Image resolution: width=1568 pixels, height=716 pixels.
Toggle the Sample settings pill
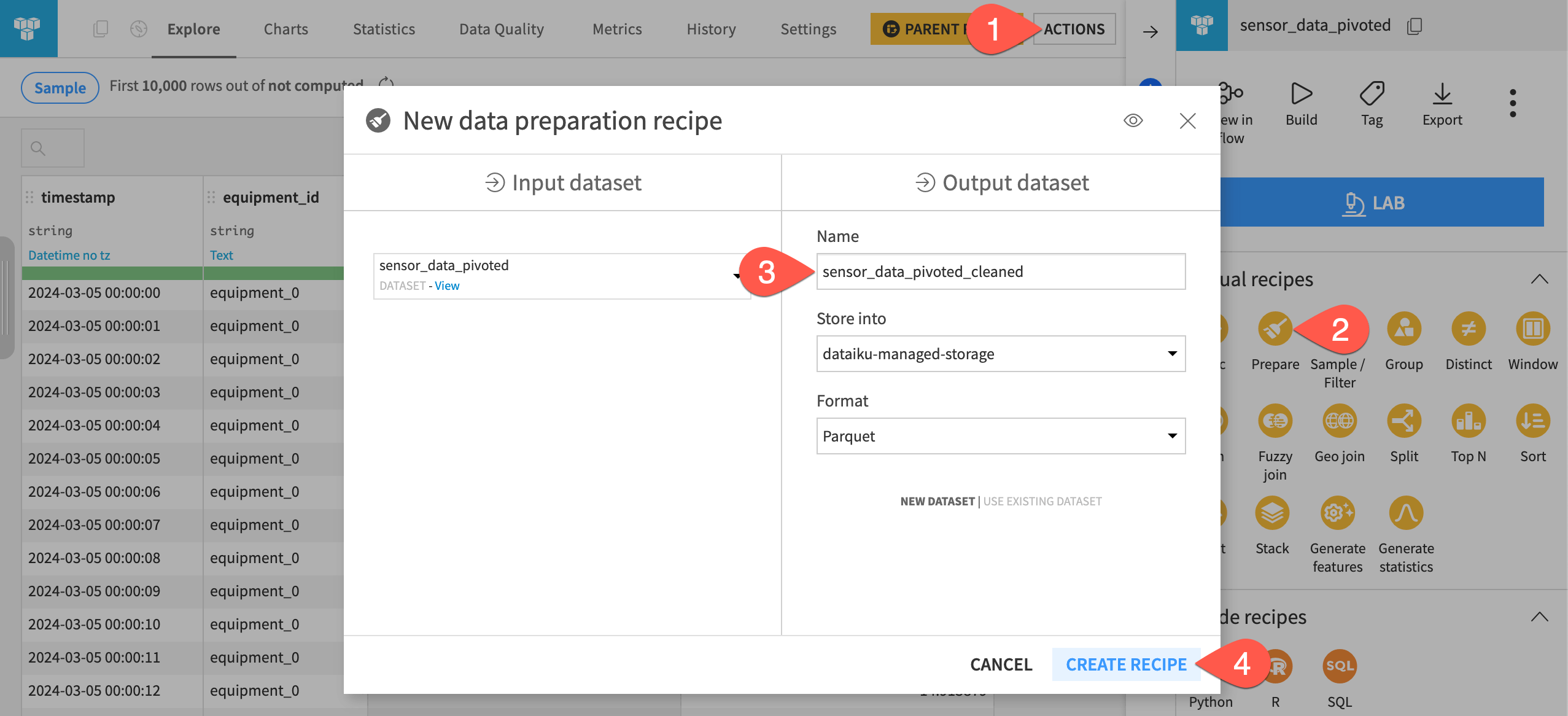pos(60,87)
